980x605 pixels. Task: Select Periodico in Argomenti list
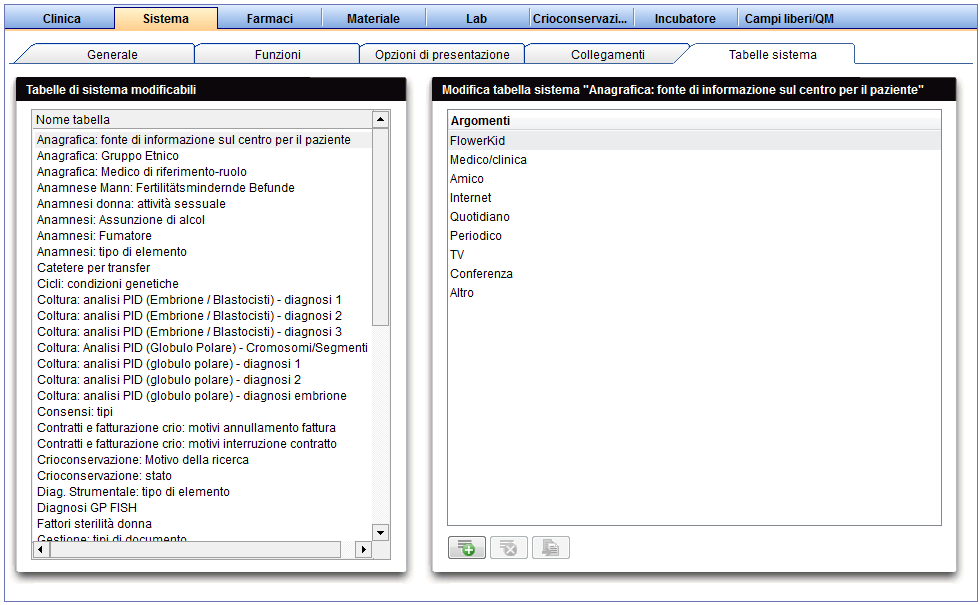point(694,236)
